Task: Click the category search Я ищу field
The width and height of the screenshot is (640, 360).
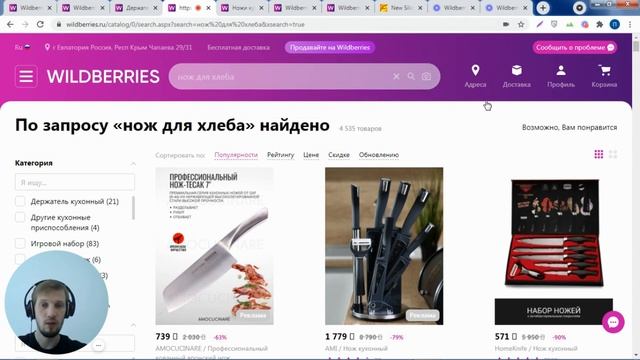Action: pos(75,182)
